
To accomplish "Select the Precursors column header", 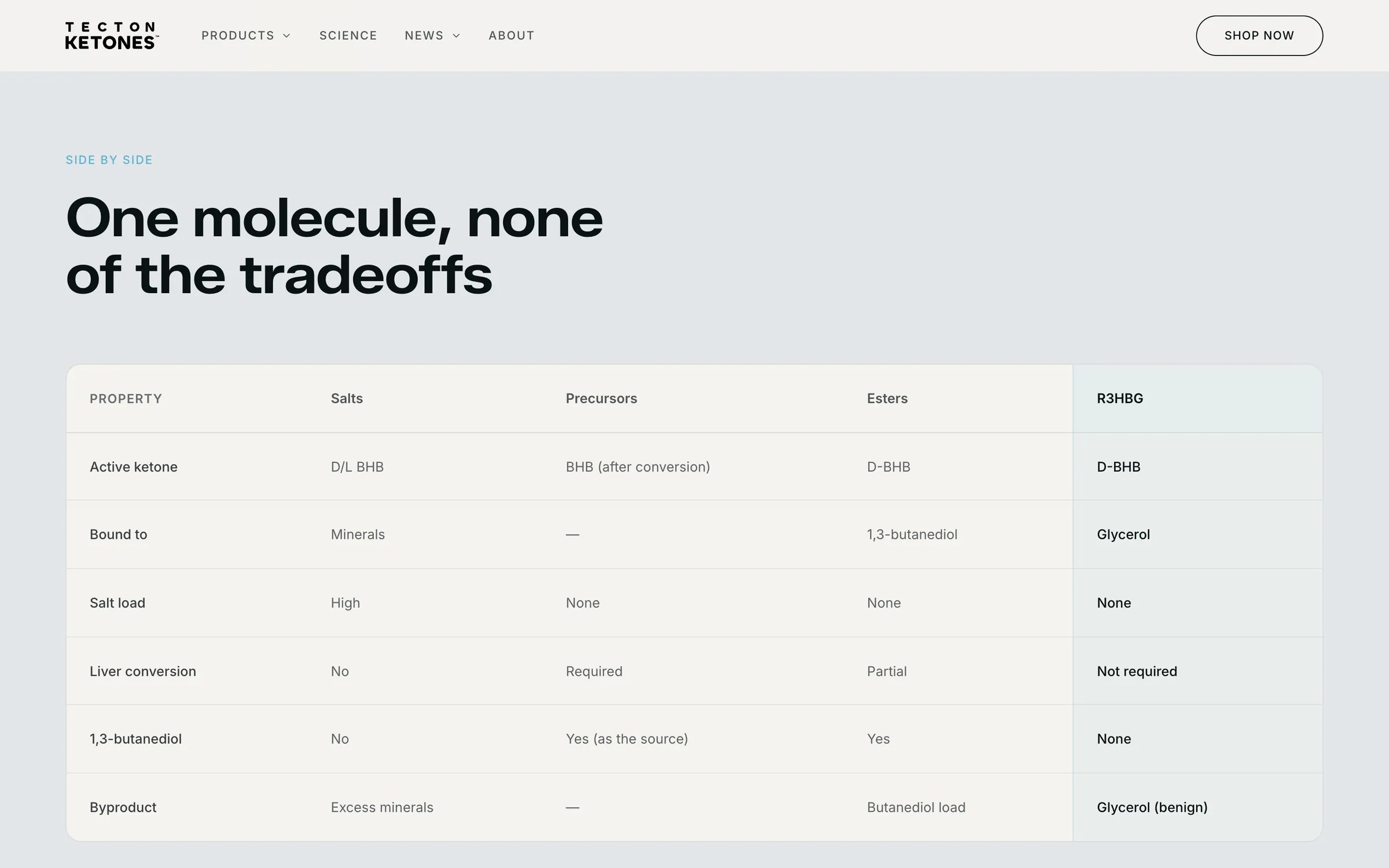I will [x=601, y=399].
